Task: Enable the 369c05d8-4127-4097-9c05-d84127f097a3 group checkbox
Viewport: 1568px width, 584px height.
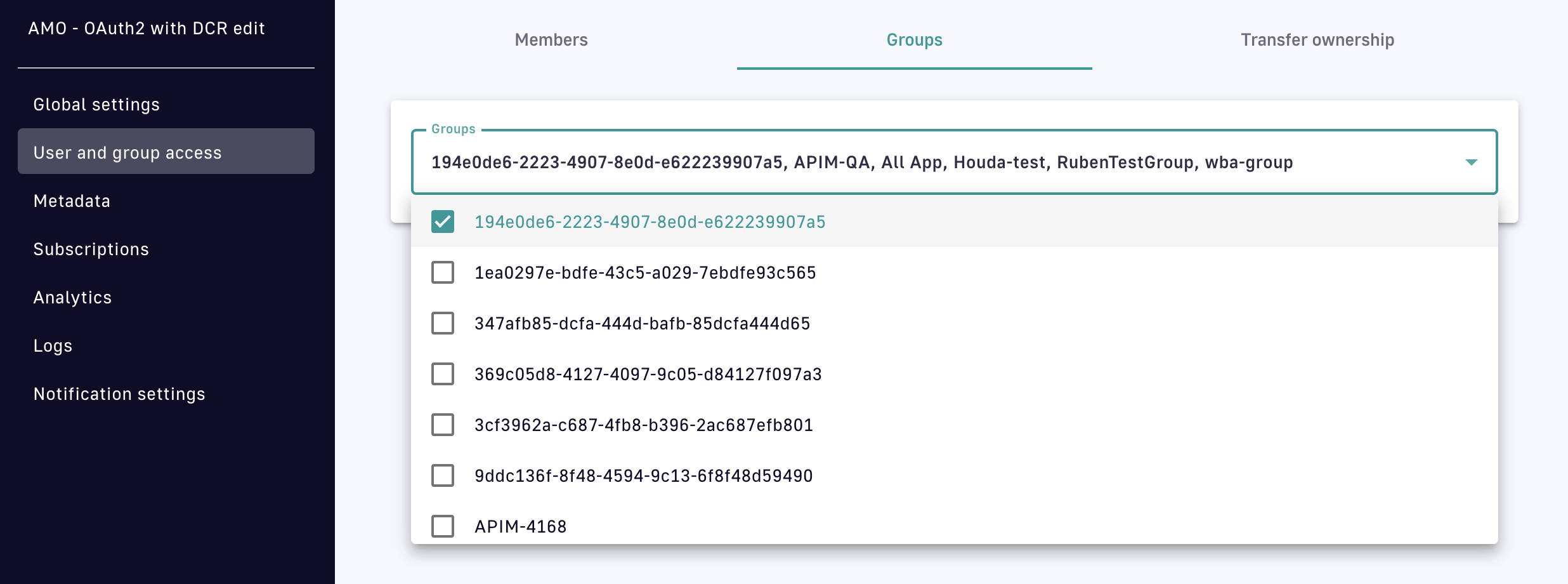Action: pyautogui.click(x=443, y=374)
